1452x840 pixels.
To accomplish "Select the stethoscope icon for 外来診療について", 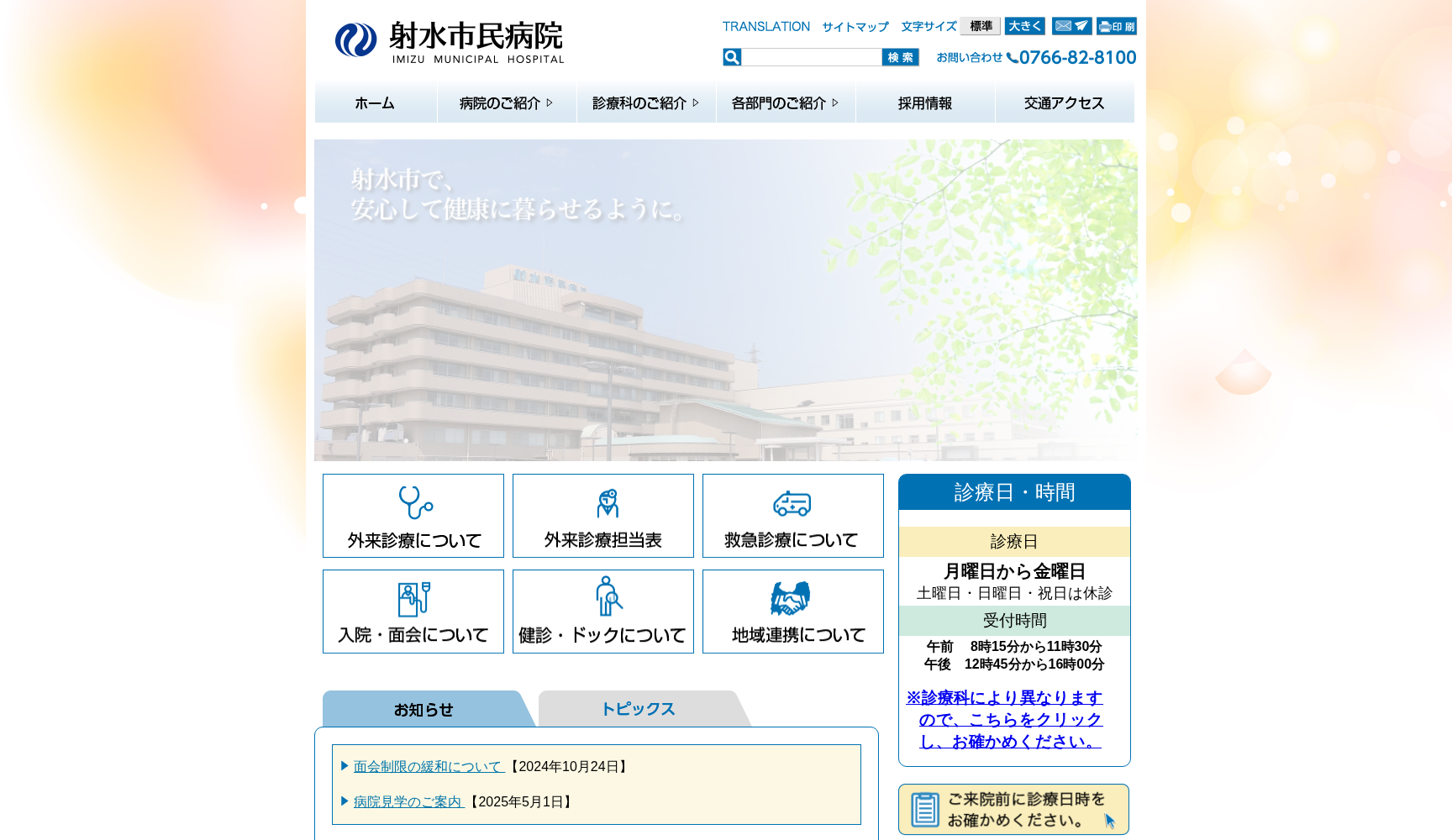I will 413,501.
